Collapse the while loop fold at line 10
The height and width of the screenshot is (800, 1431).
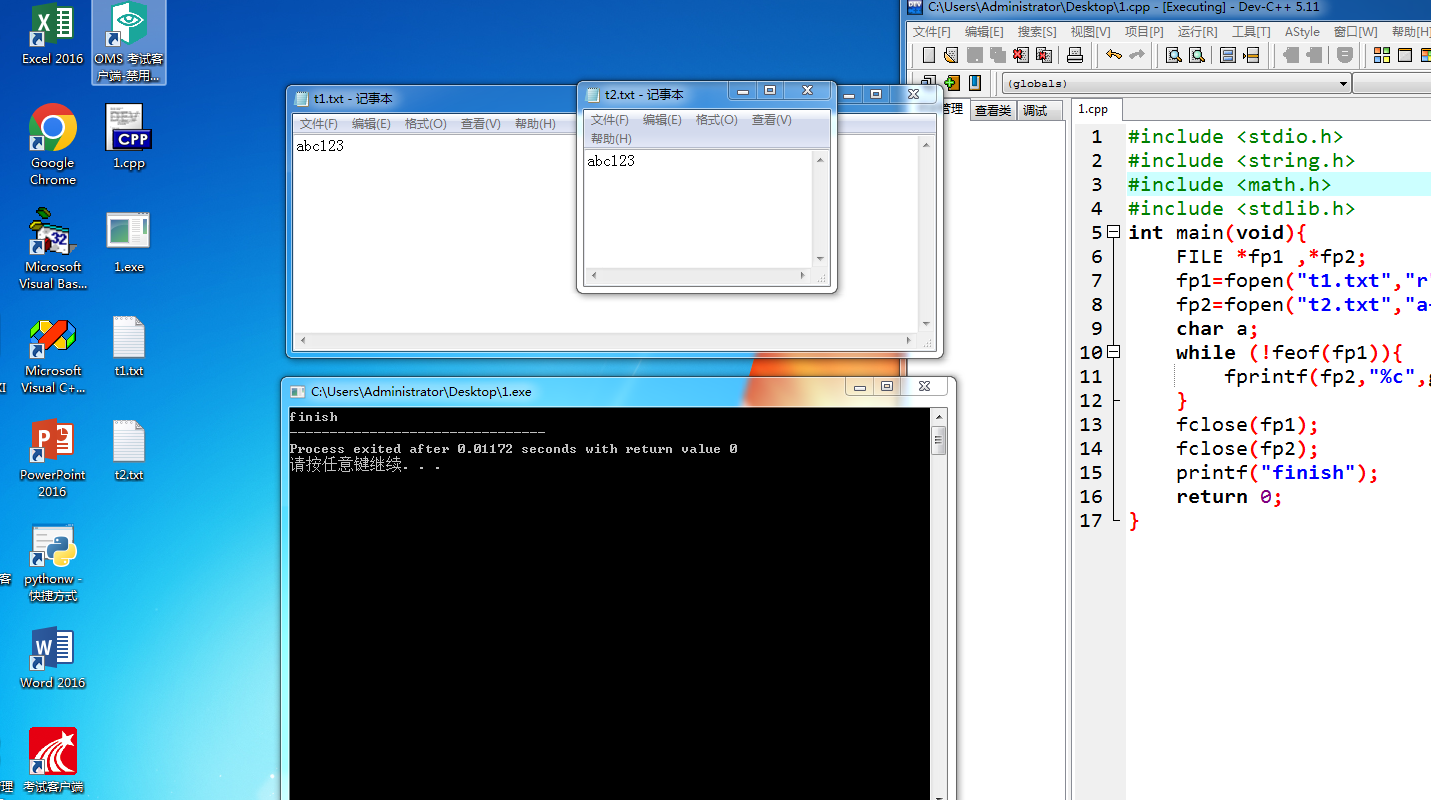coord(1114,352)
